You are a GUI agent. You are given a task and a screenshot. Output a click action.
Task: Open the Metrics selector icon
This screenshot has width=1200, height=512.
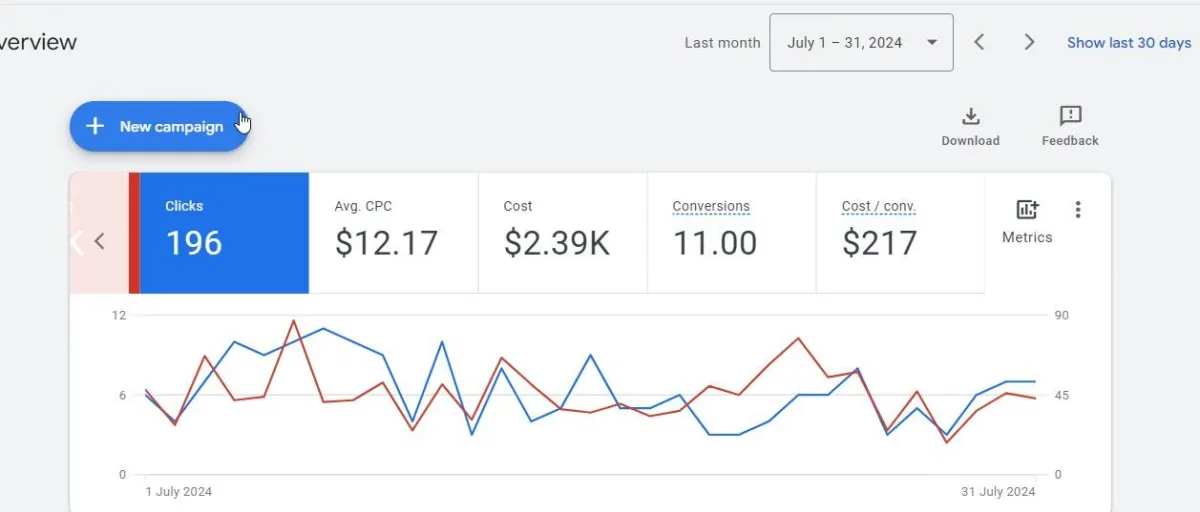(x=1027, y=210)
